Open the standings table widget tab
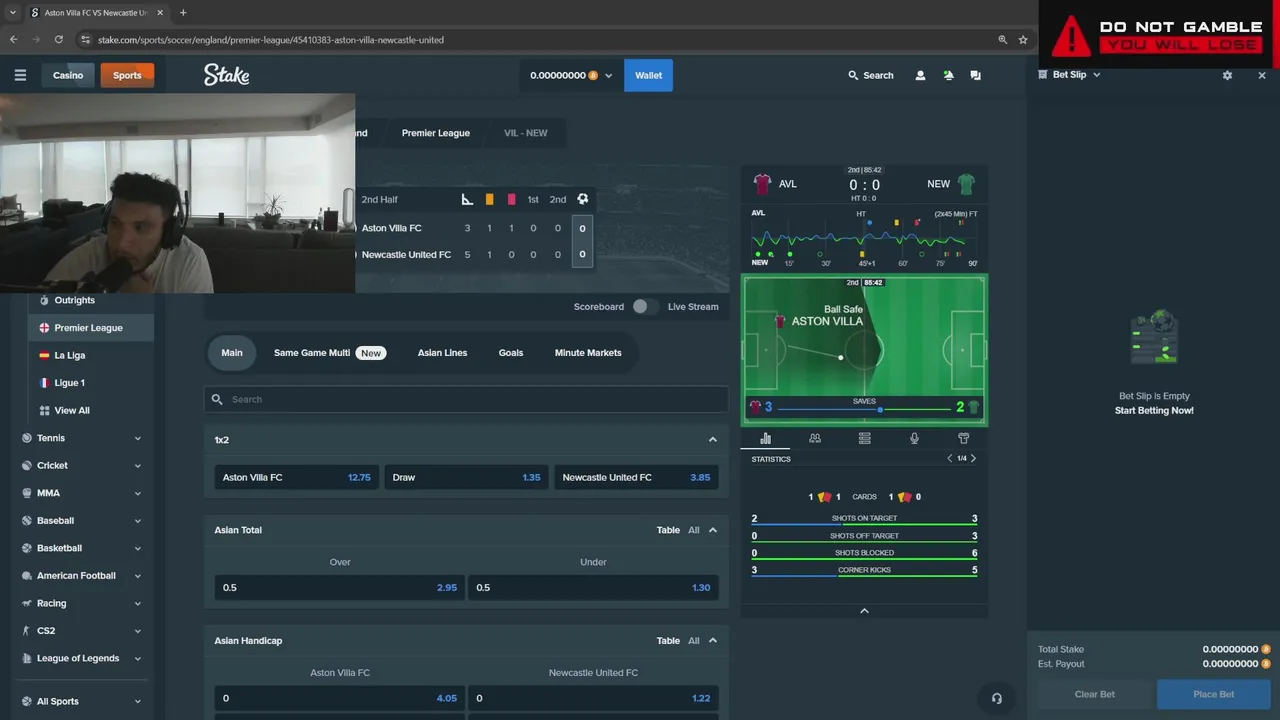The width and height of the screenshot is (1280, 720). [x=864, y=438]
